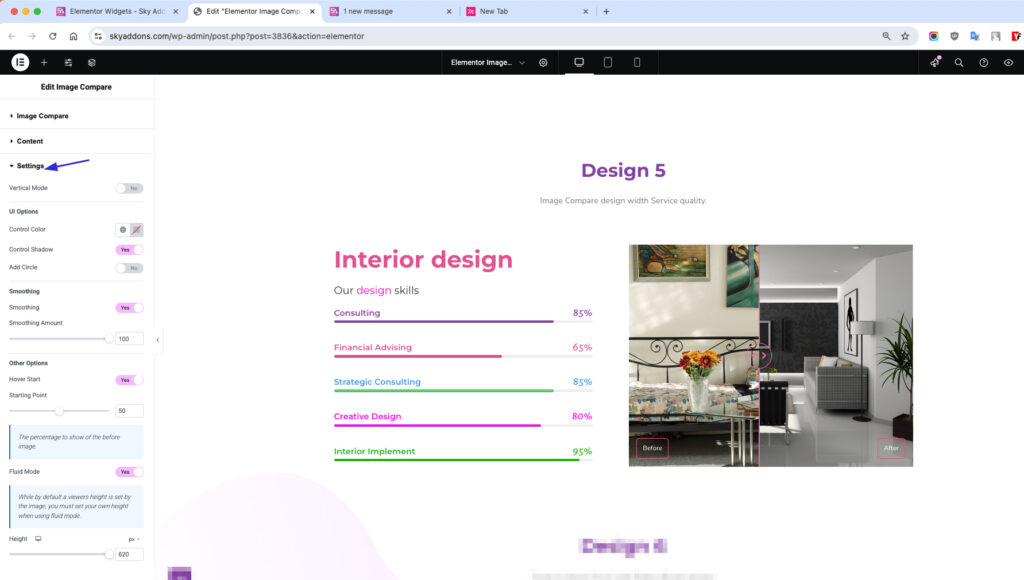Open the Structure layers icon
This screenshot has width=1024, height=580.
91,63
